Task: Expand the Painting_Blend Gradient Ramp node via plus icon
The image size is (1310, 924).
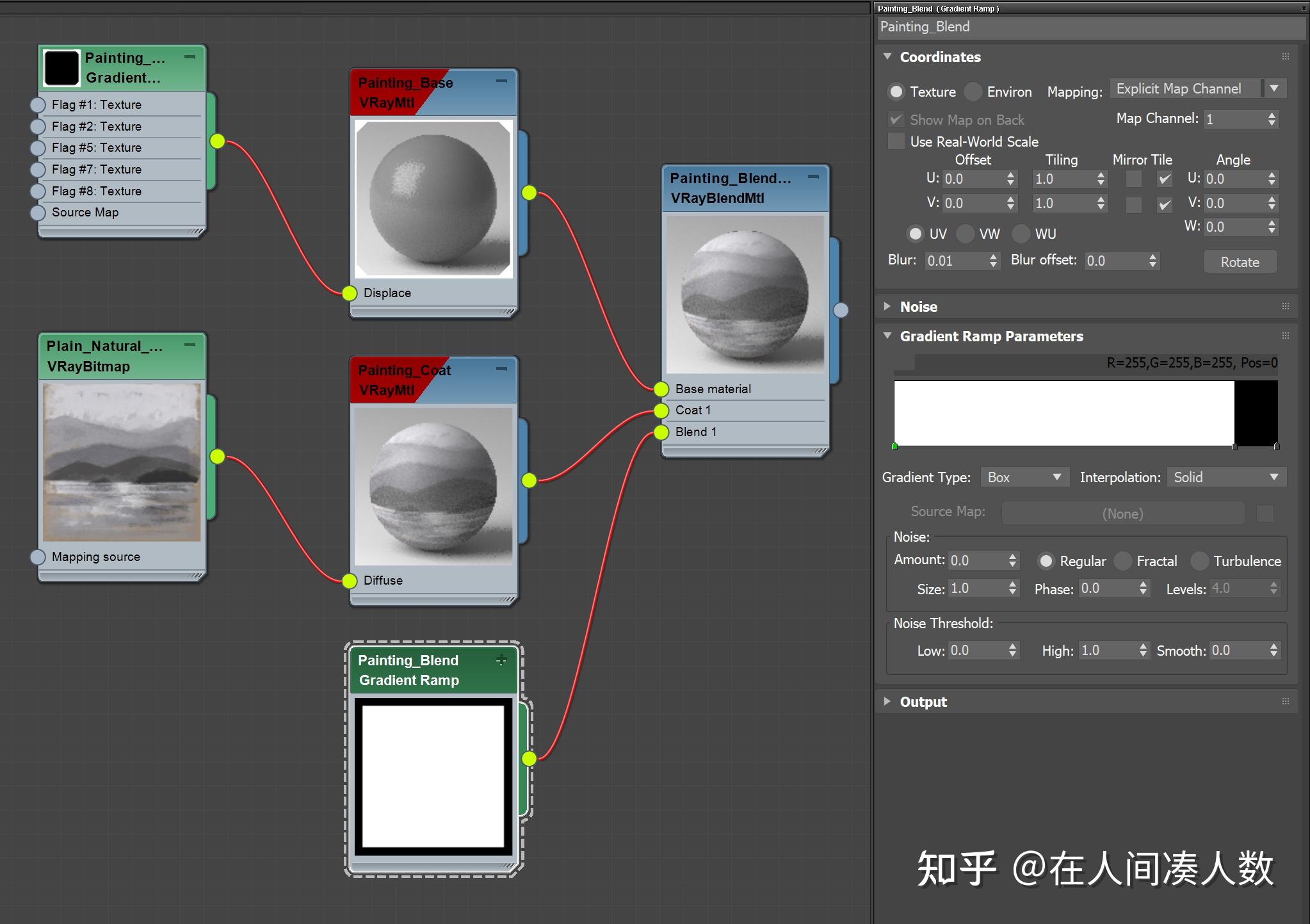Action: pos(502,660)
